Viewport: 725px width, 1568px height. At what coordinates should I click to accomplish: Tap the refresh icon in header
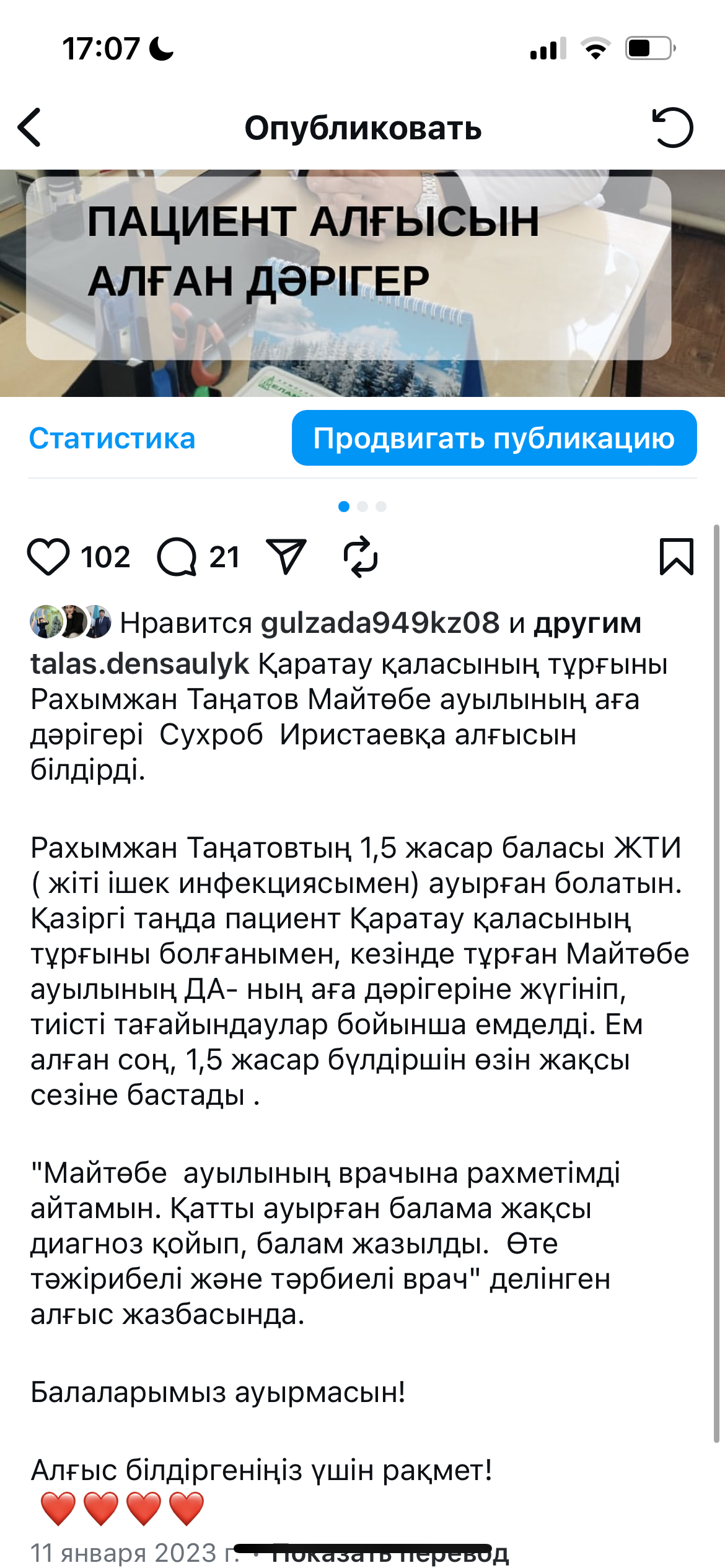click(x=672, y=128)
